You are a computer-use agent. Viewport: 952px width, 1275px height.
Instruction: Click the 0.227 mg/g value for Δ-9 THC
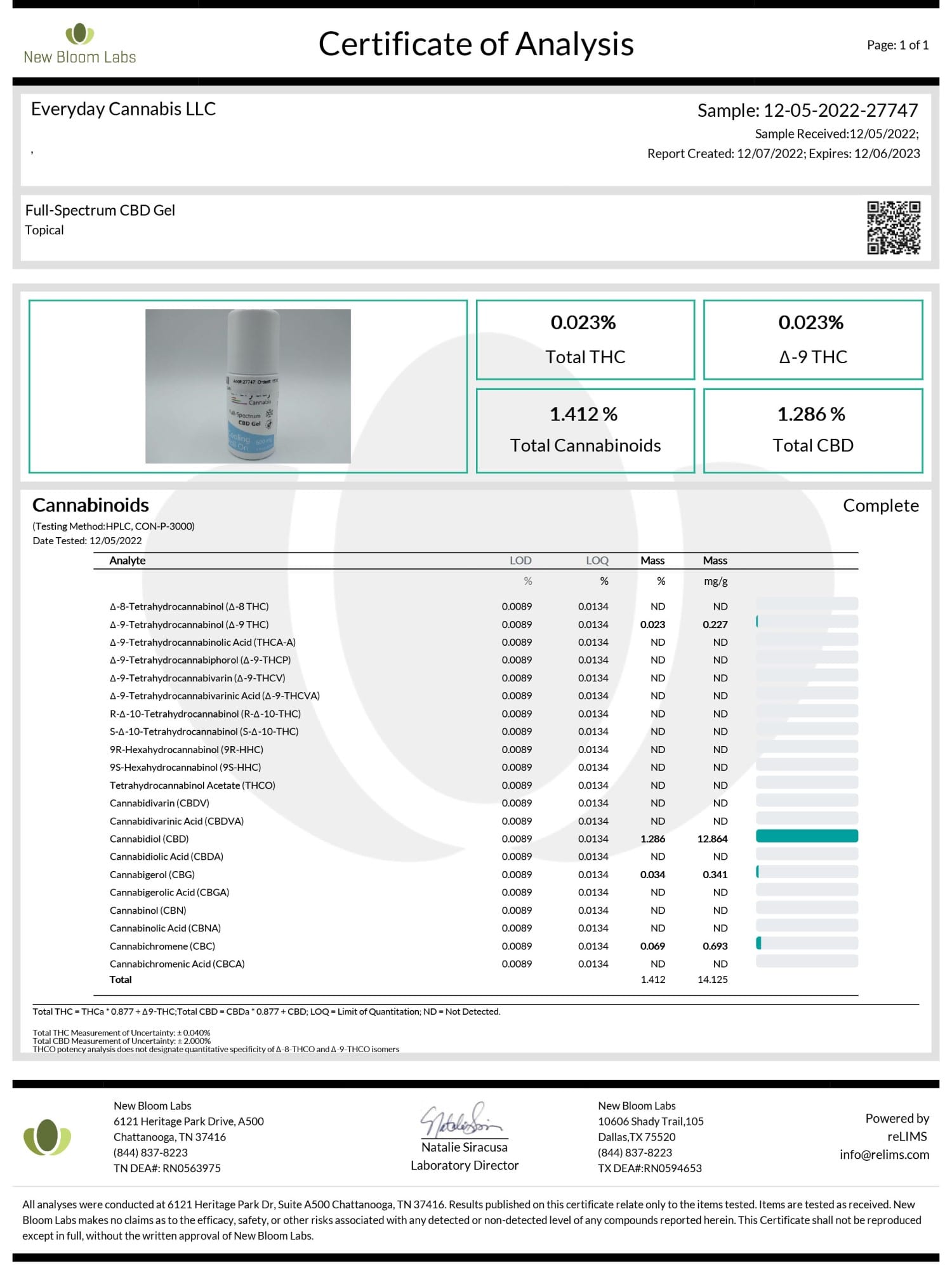pos(715,625)
